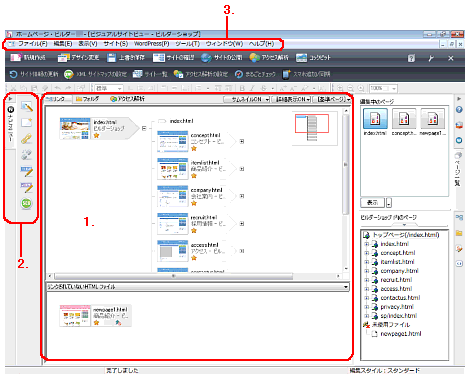Switch to the フォルダ tab

click(x=87, y=99)
